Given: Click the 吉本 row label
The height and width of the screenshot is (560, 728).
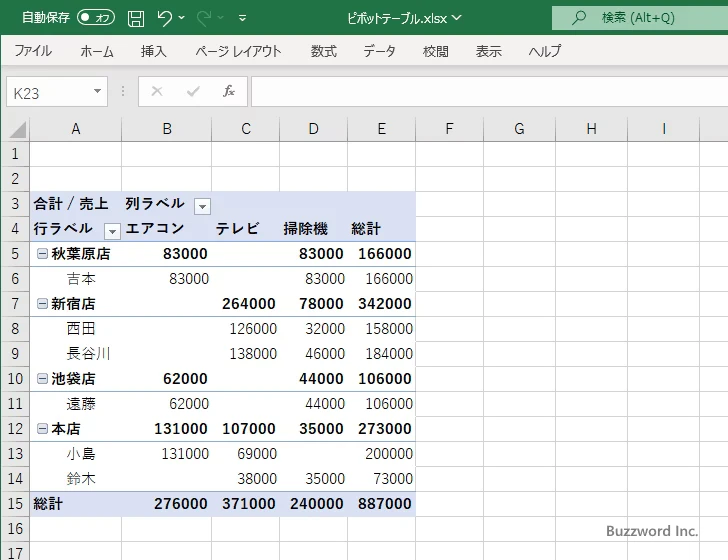Looking at the screenshot, I should point(81,279).
